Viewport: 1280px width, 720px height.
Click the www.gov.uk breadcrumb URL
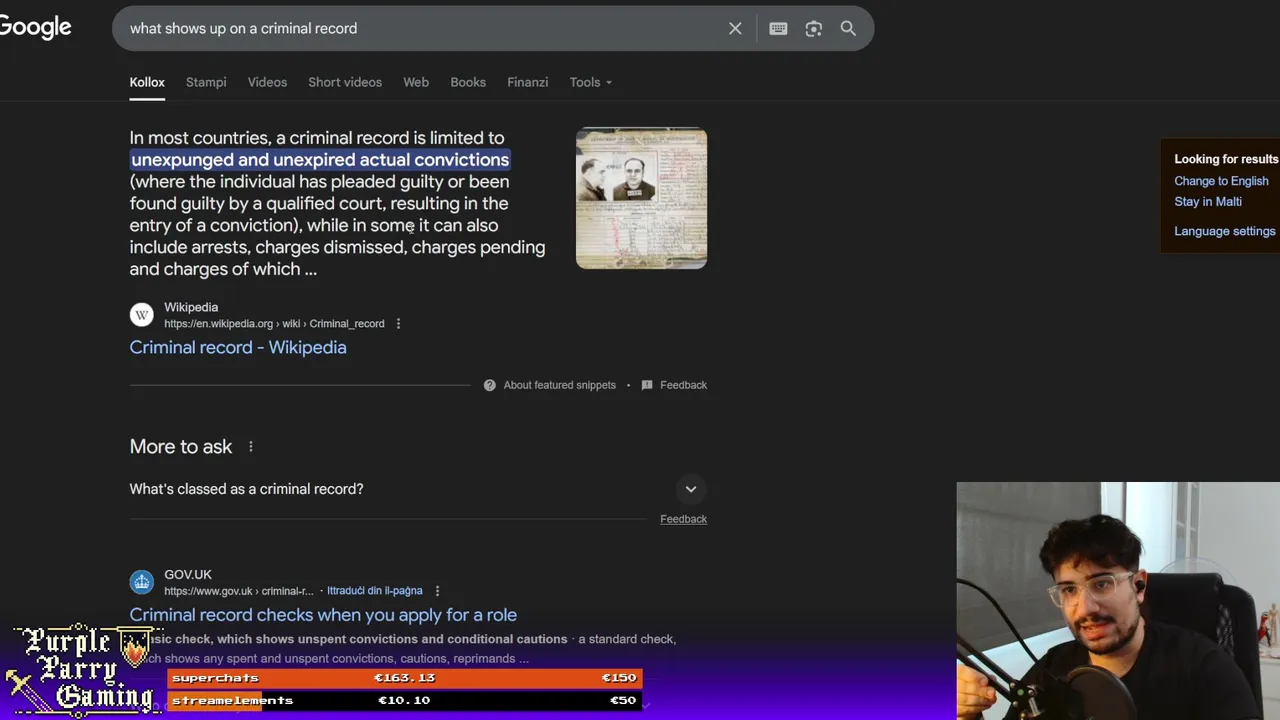pos(239,591)
